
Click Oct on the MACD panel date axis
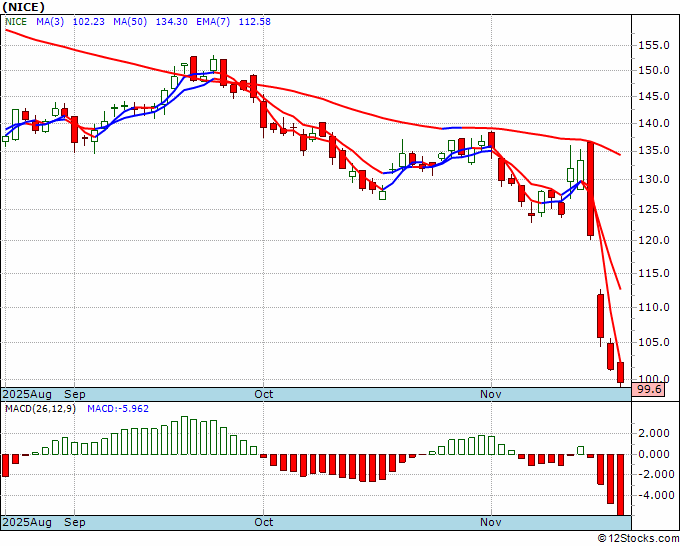(264, 522)
